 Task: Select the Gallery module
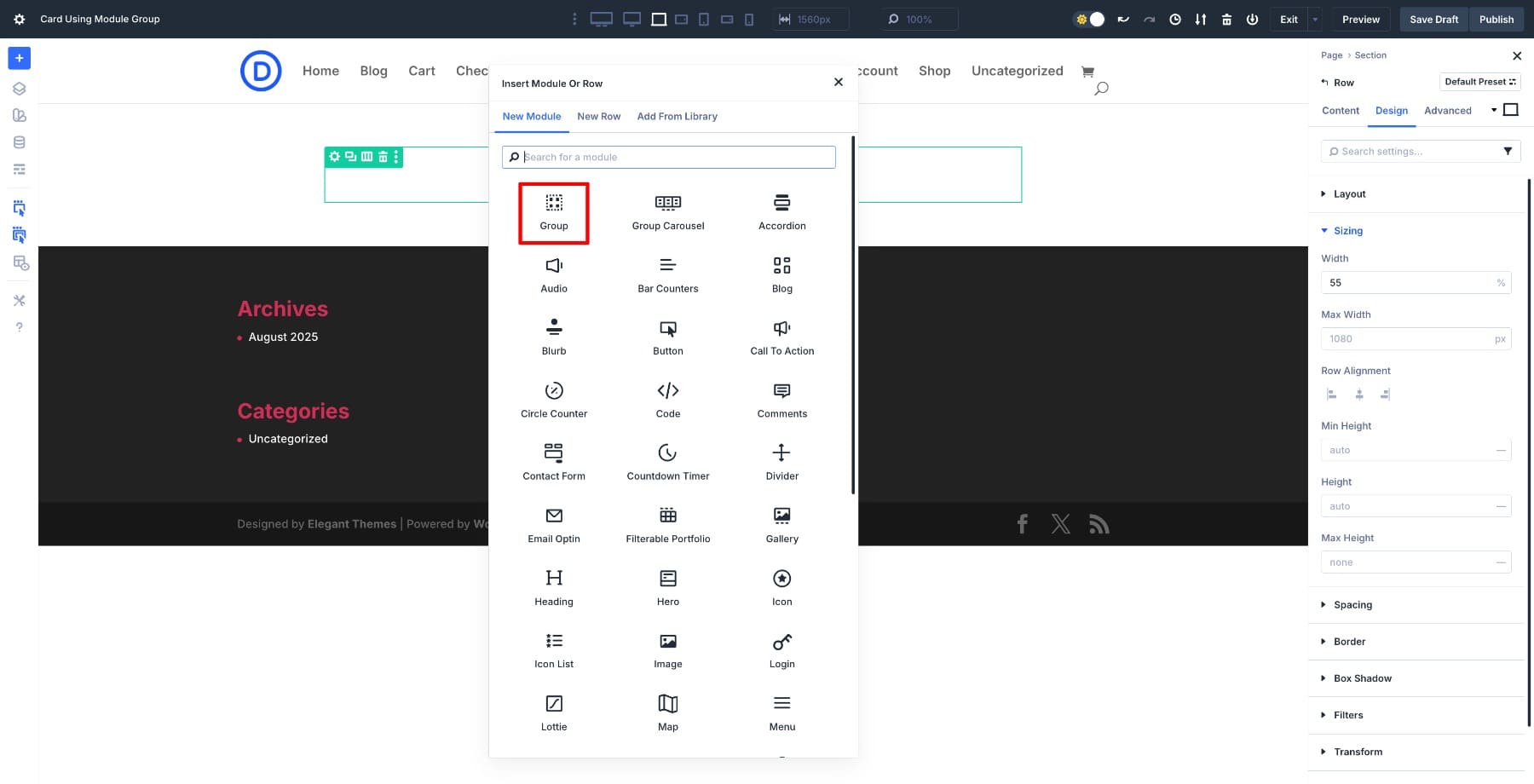click(781, 524)
